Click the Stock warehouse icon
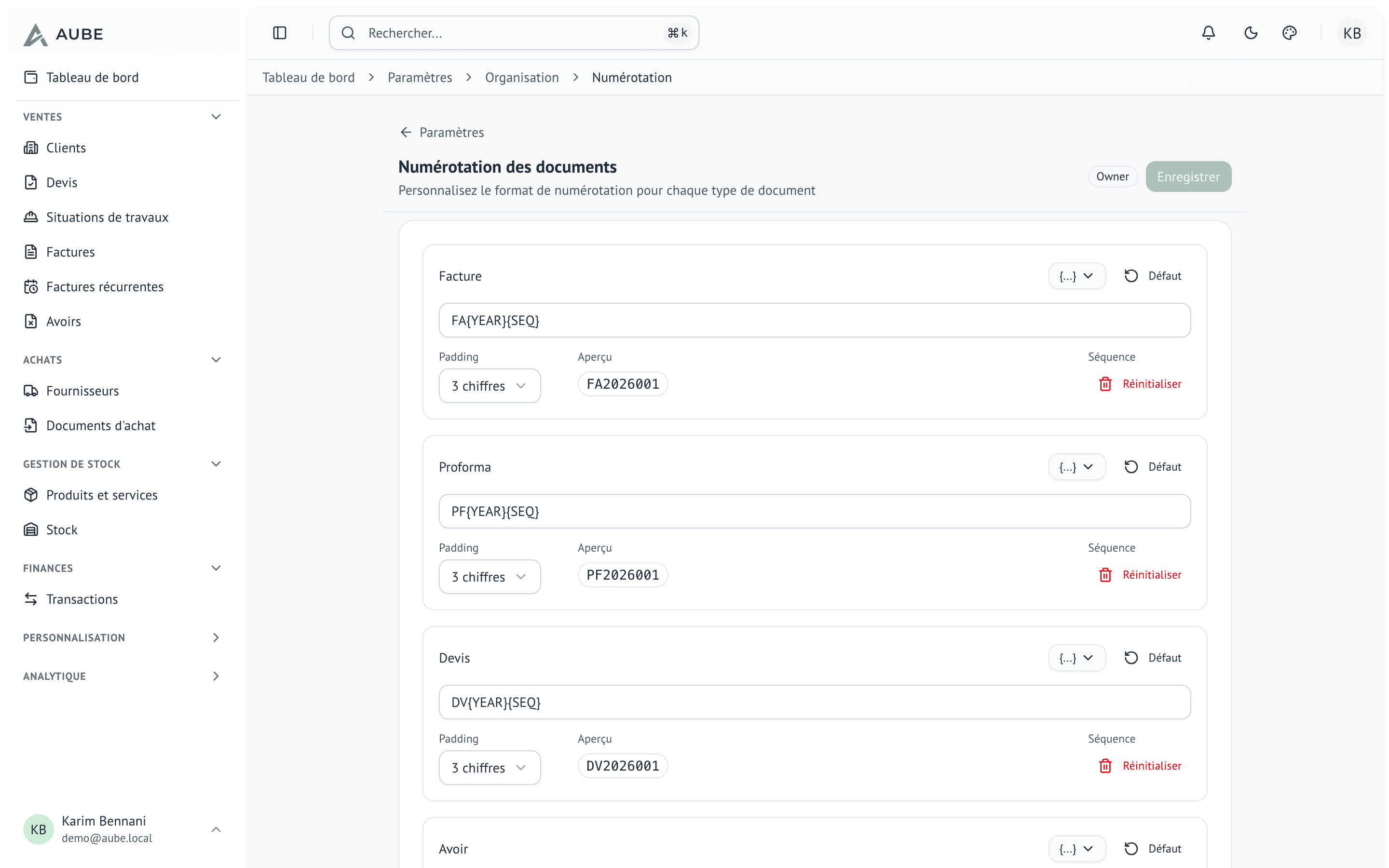This screenshot has width=1389, height=868. [31, 530]
